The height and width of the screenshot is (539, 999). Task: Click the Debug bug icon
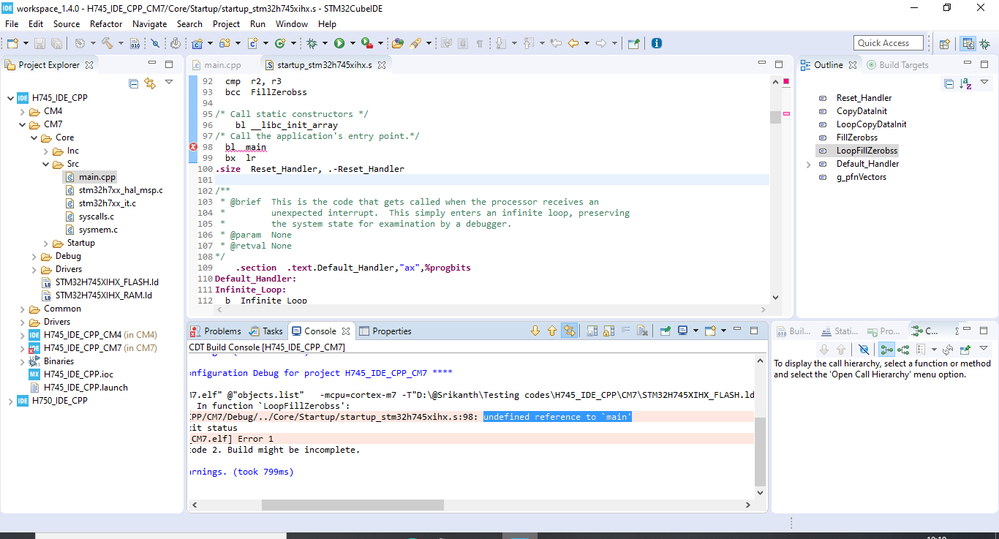point(312,43)
